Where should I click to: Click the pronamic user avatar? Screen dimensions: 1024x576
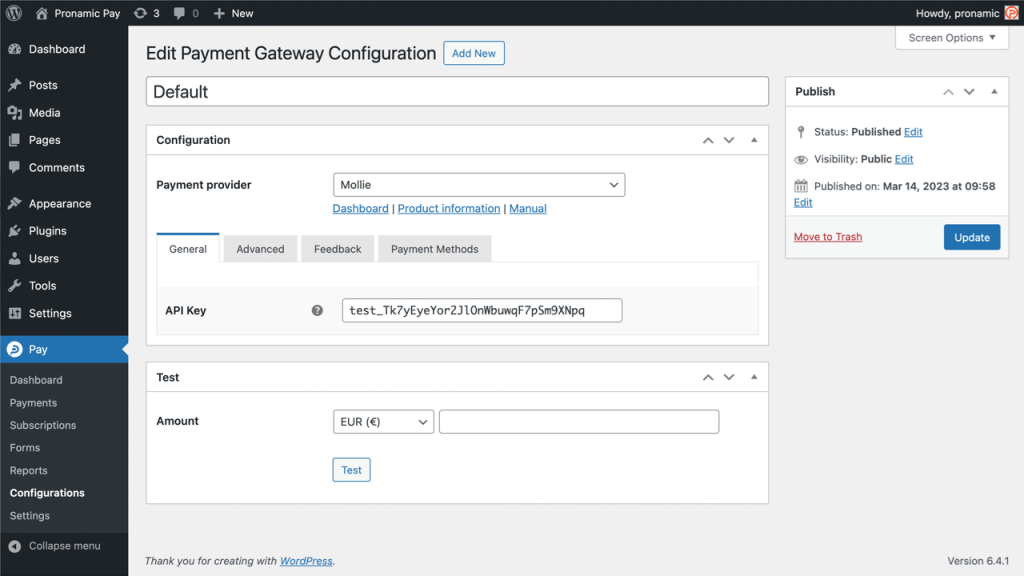point(1011,13)
